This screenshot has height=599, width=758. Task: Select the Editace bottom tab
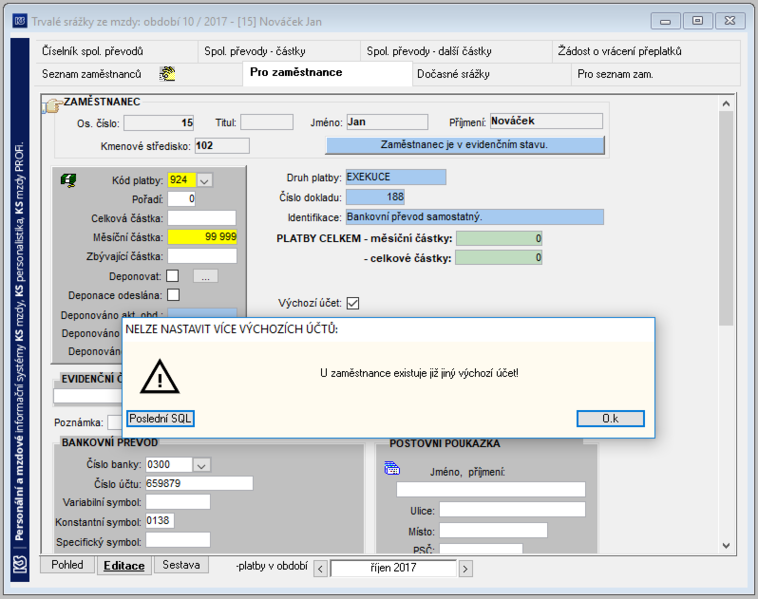pyautogui.click(x=124, y=566)
